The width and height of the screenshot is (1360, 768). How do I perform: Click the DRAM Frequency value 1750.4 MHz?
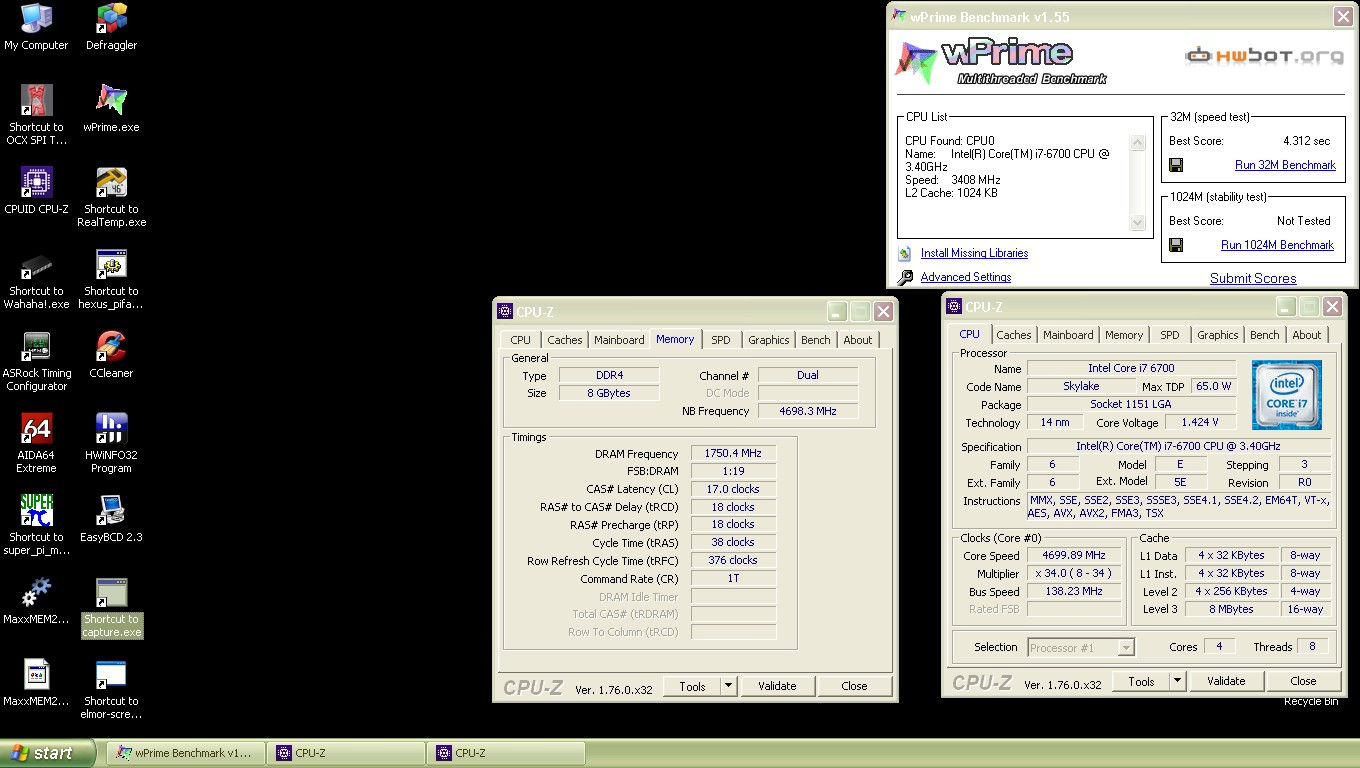click(733, 454)
